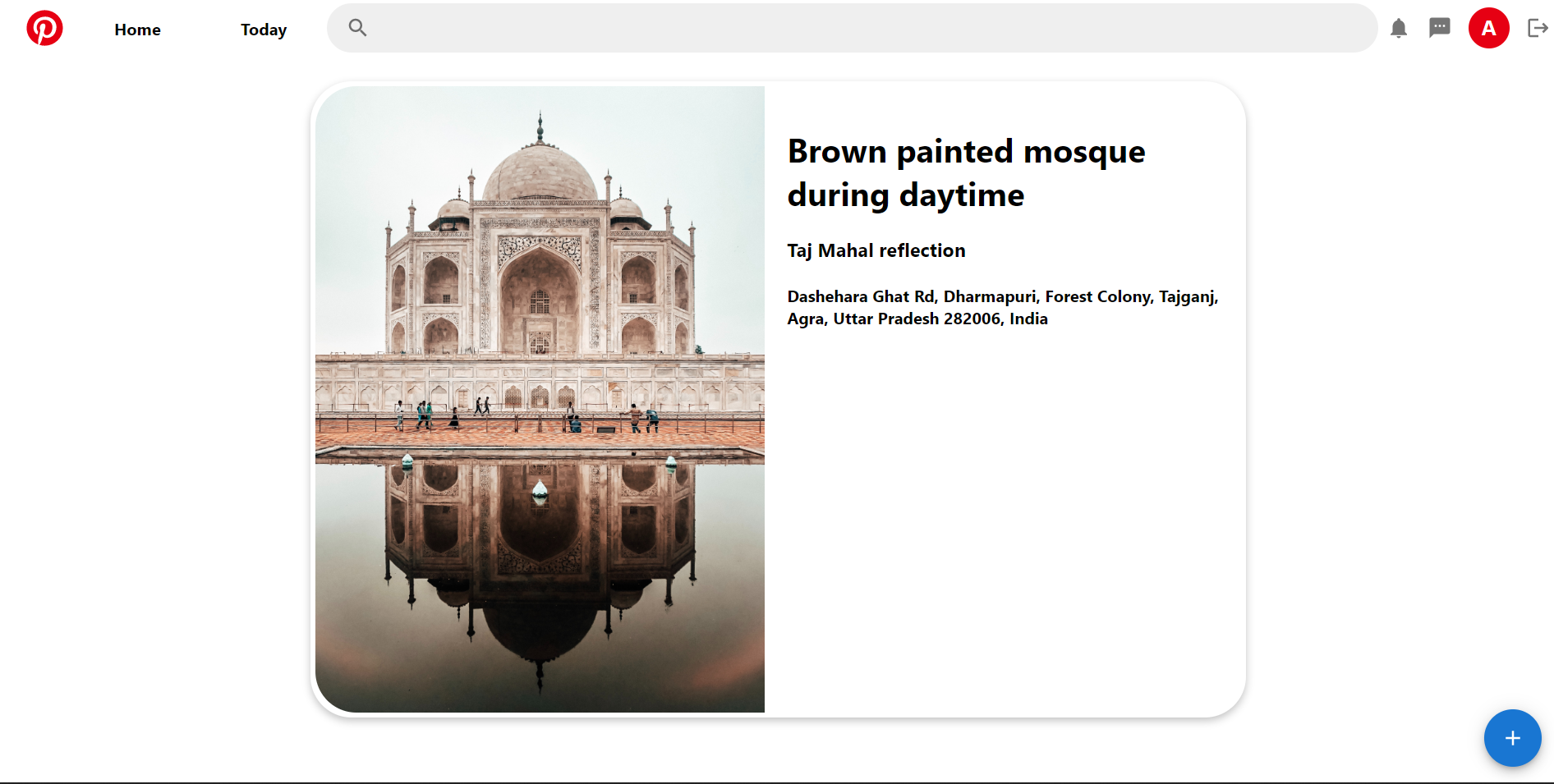The width and height of the screenshot is (1554, 784).
Task: Click the blue plus add button
Action: point(1512,738)
